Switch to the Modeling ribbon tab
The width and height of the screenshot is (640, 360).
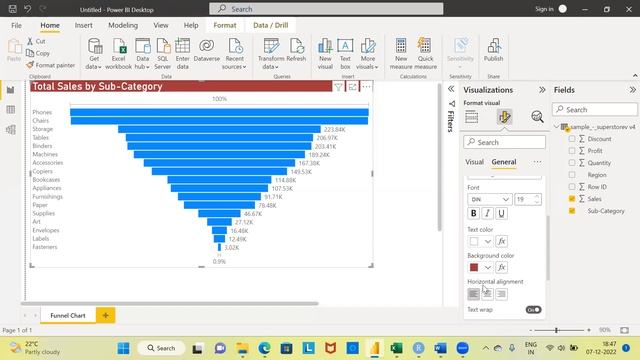click(x=123, y=25)
